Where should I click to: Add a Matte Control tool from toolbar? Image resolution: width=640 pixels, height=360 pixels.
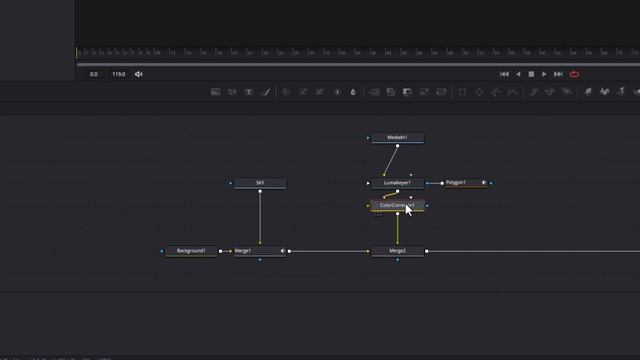(407, 92)
